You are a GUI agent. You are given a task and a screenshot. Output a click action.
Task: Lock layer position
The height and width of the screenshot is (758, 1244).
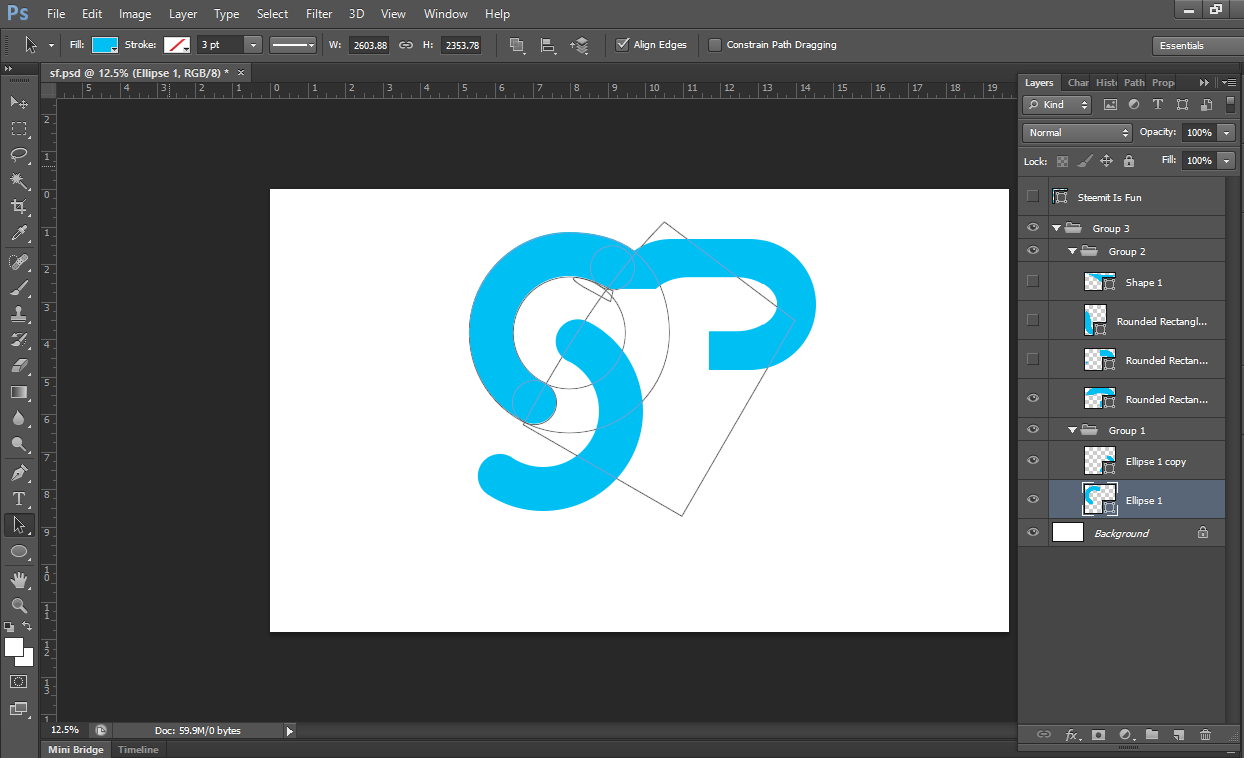(1106, 161)
